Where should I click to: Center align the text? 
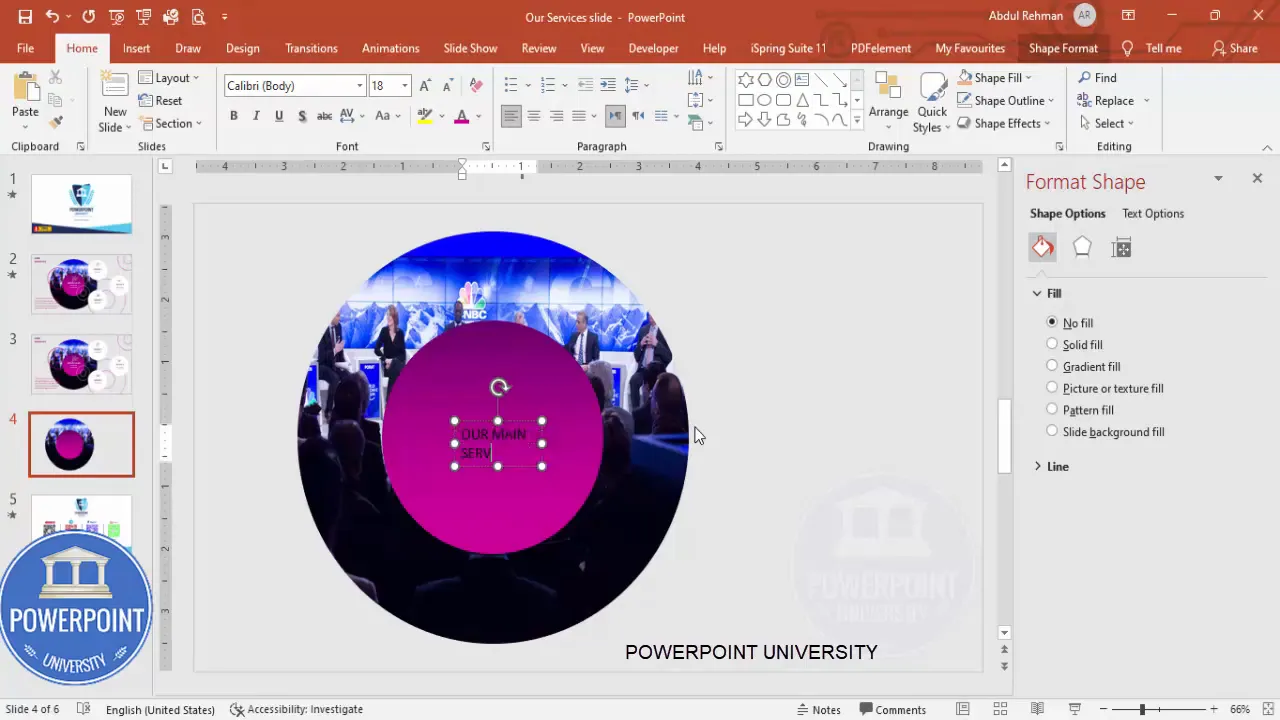coord(534,116)
